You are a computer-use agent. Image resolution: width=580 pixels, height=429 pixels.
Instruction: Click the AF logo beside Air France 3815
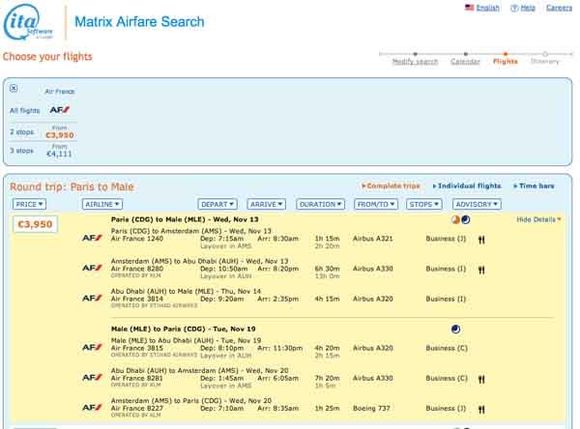click(x=92, y=347)
